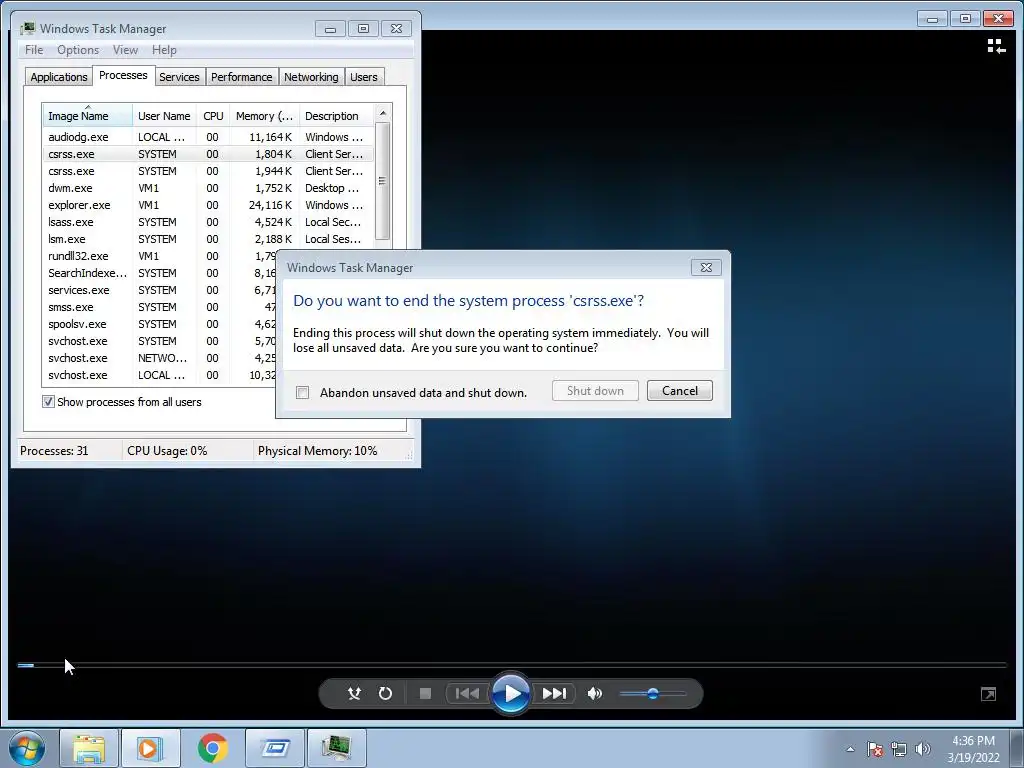Select SearchIndexer process row
1024x768 pixels.
[159, 272]
